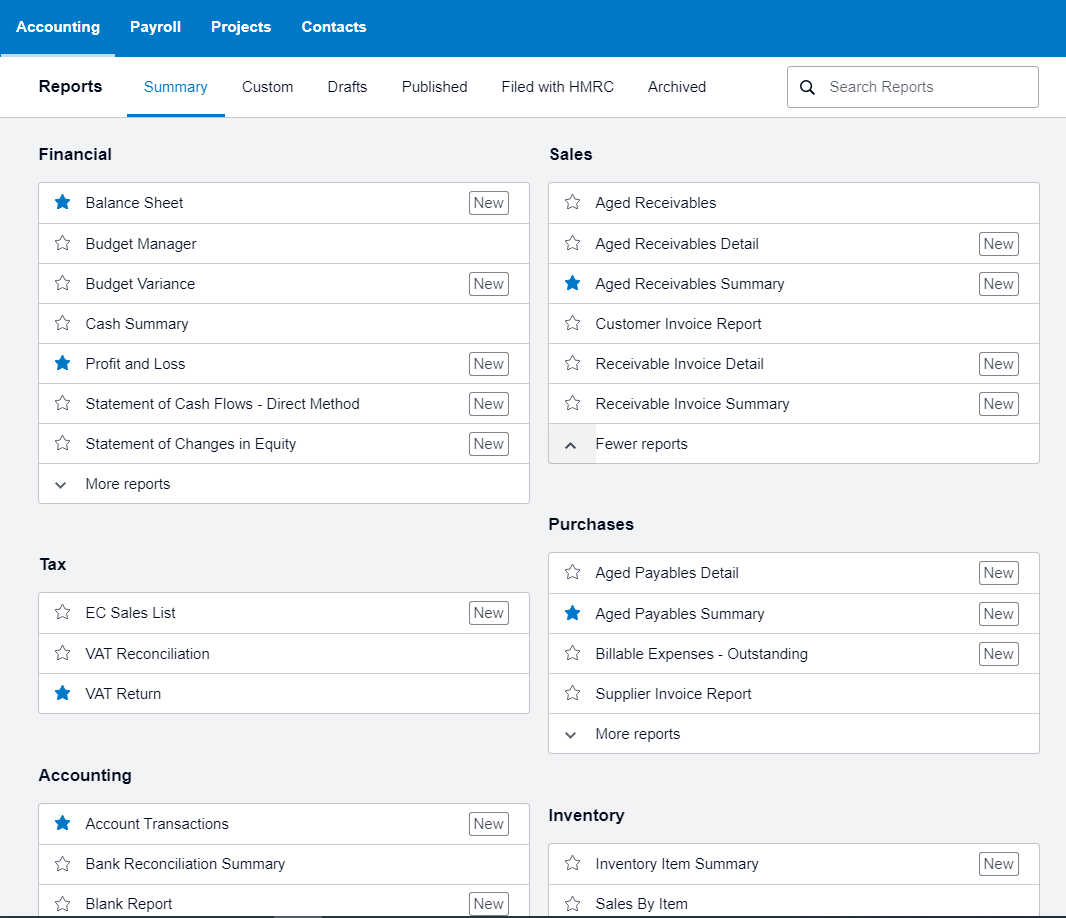Open the Account Transactions report
Screen dimensions: 1066x918
[157, 823]
